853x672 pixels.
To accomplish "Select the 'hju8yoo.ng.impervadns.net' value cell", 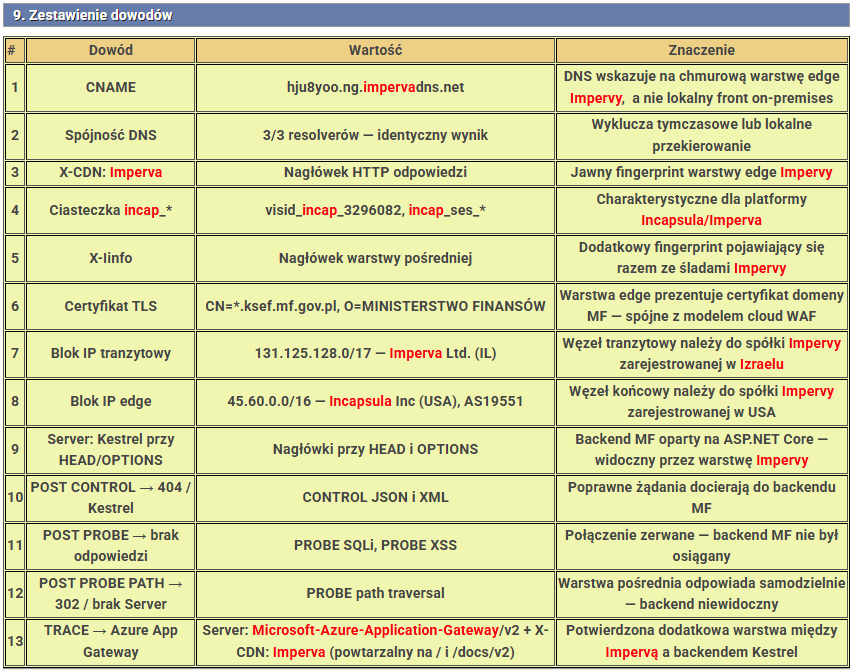I will pyautogui.click(x=375, y=88).
